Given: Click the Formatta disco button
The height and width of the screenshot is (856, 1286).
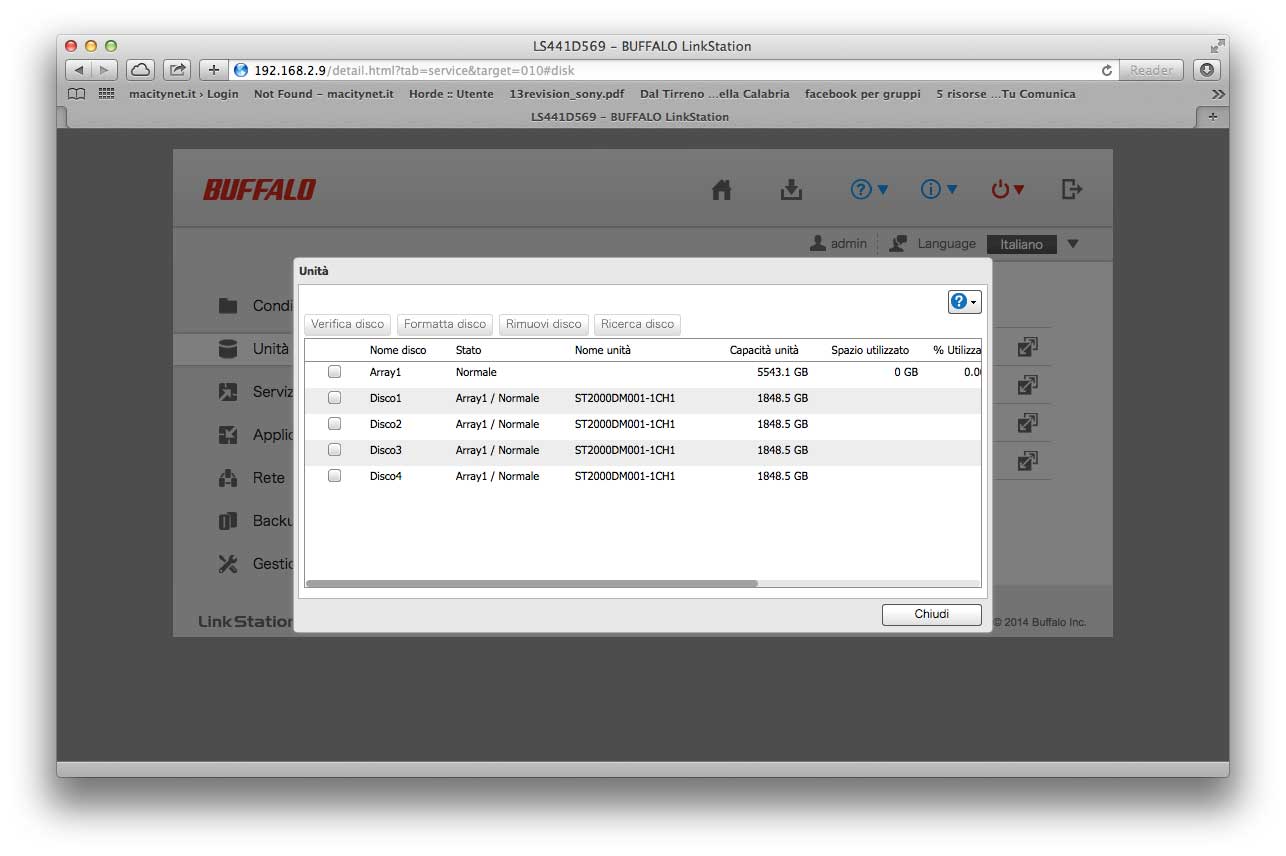Looking at the screenshot, I should pos(445,324).
